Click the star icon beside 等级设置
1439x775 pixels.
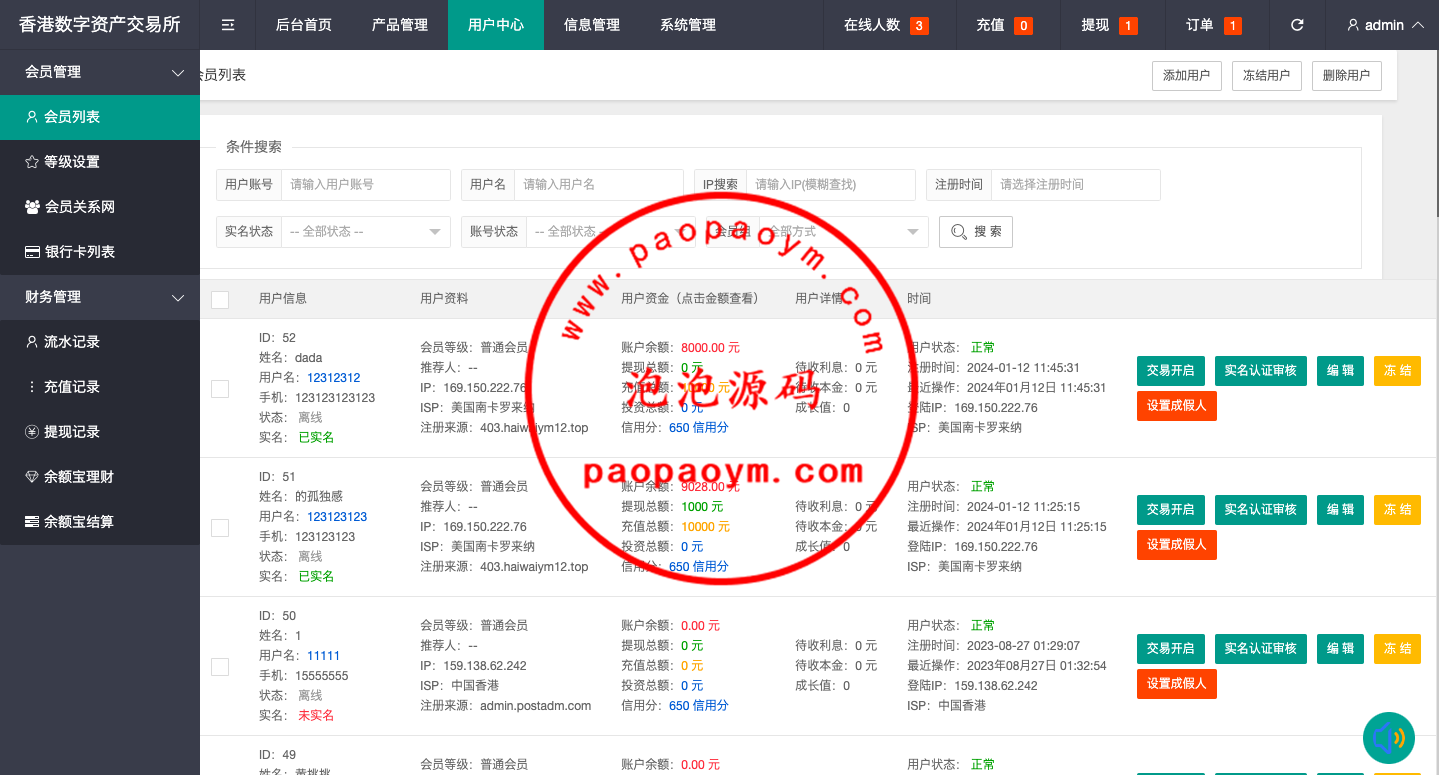(32, 162)
